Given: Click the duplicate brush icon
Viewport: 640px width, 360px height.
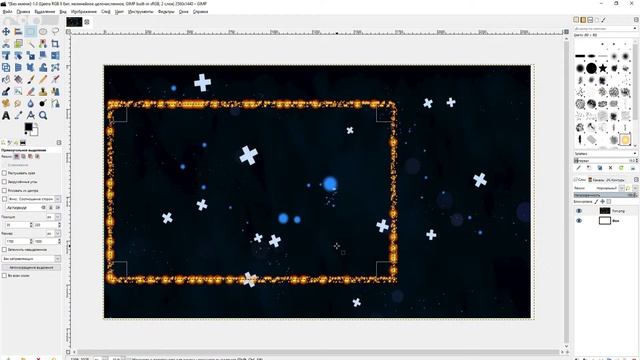Looking at the screenshot, I should (600, 168).
